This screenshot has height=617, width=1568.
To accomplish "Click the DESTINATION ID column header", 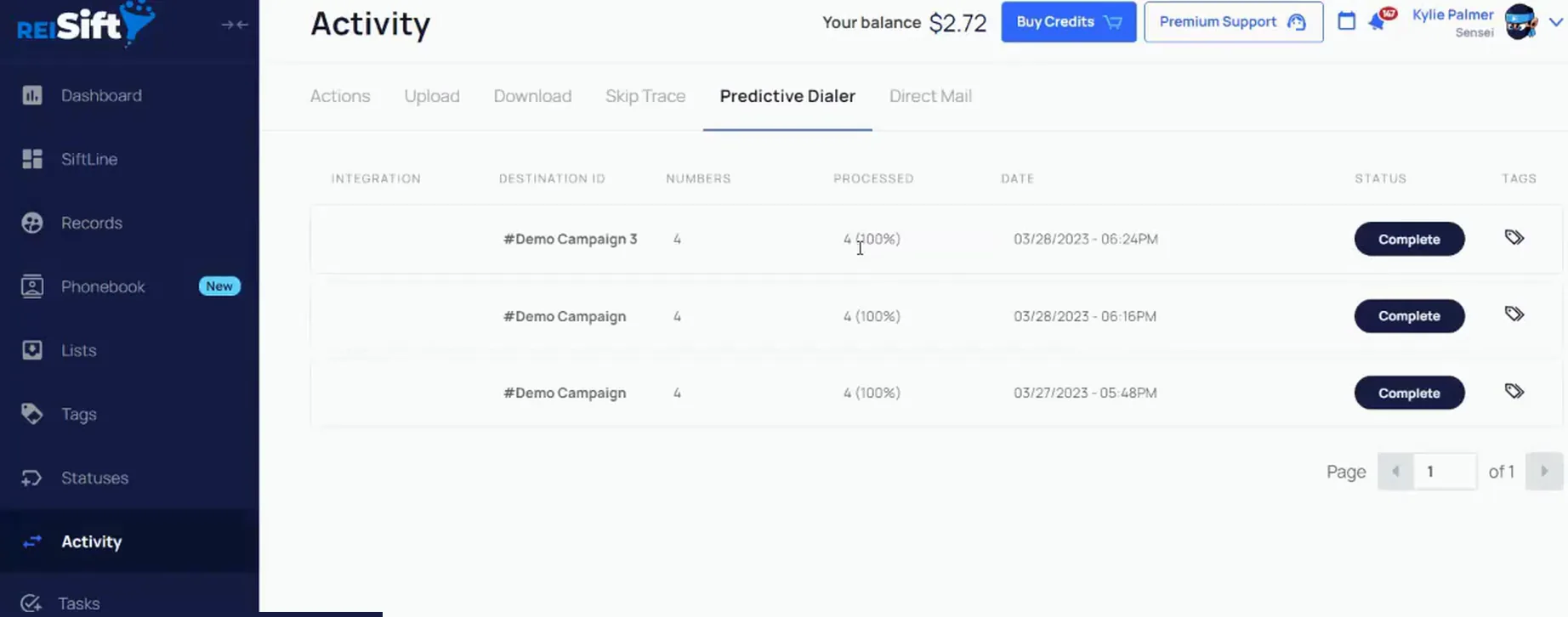I will (552, 178).
